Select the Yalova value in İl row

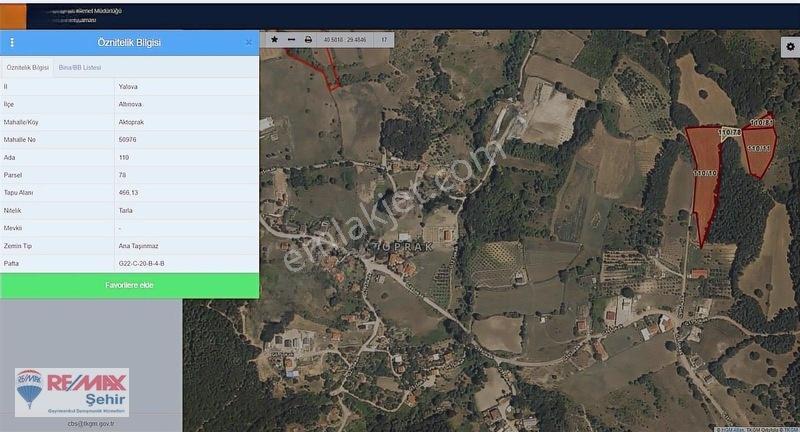[128, 87]
